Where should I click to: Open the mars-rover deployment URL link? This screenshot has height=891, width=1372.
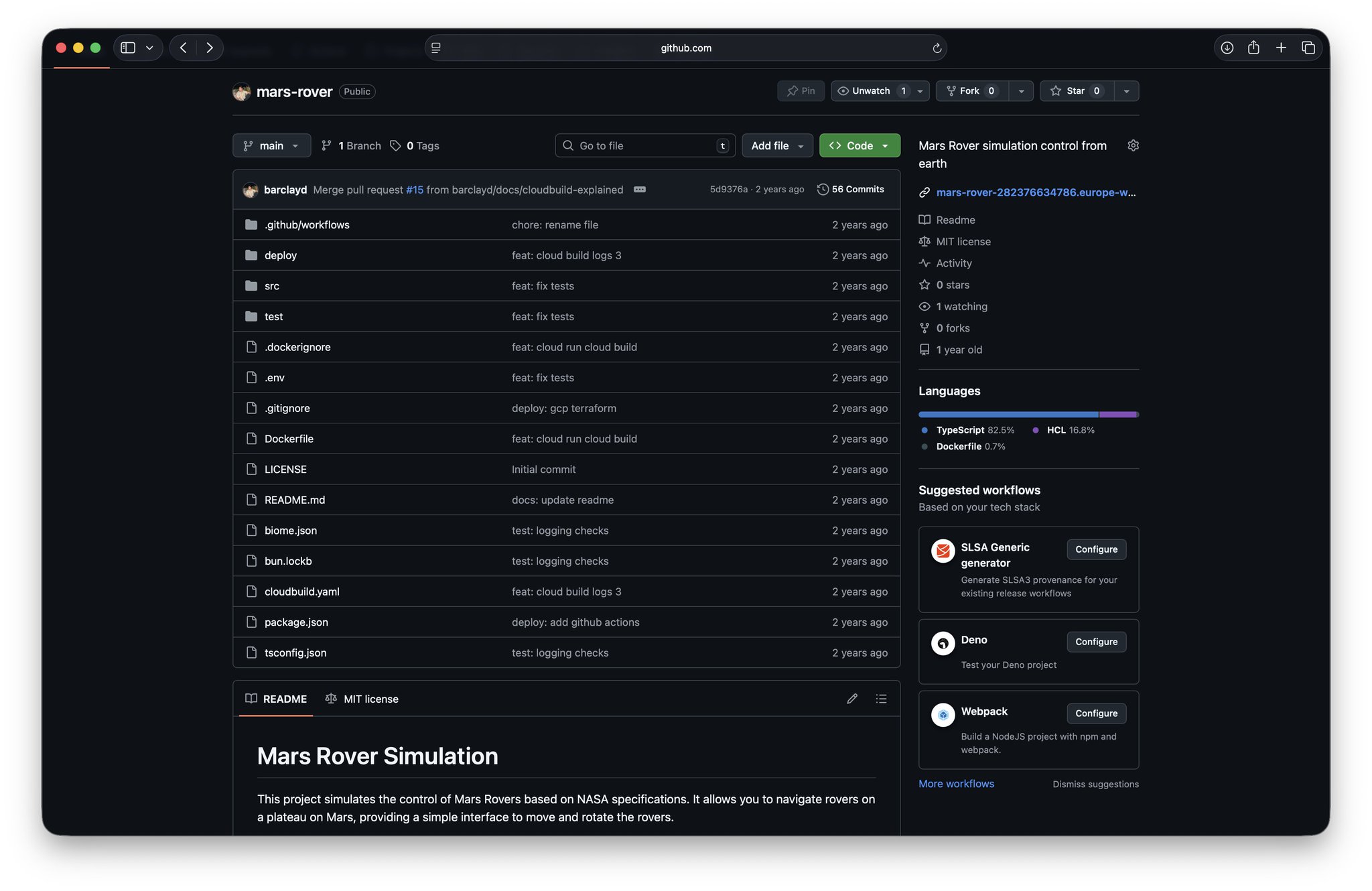[x=1036, y=193]
